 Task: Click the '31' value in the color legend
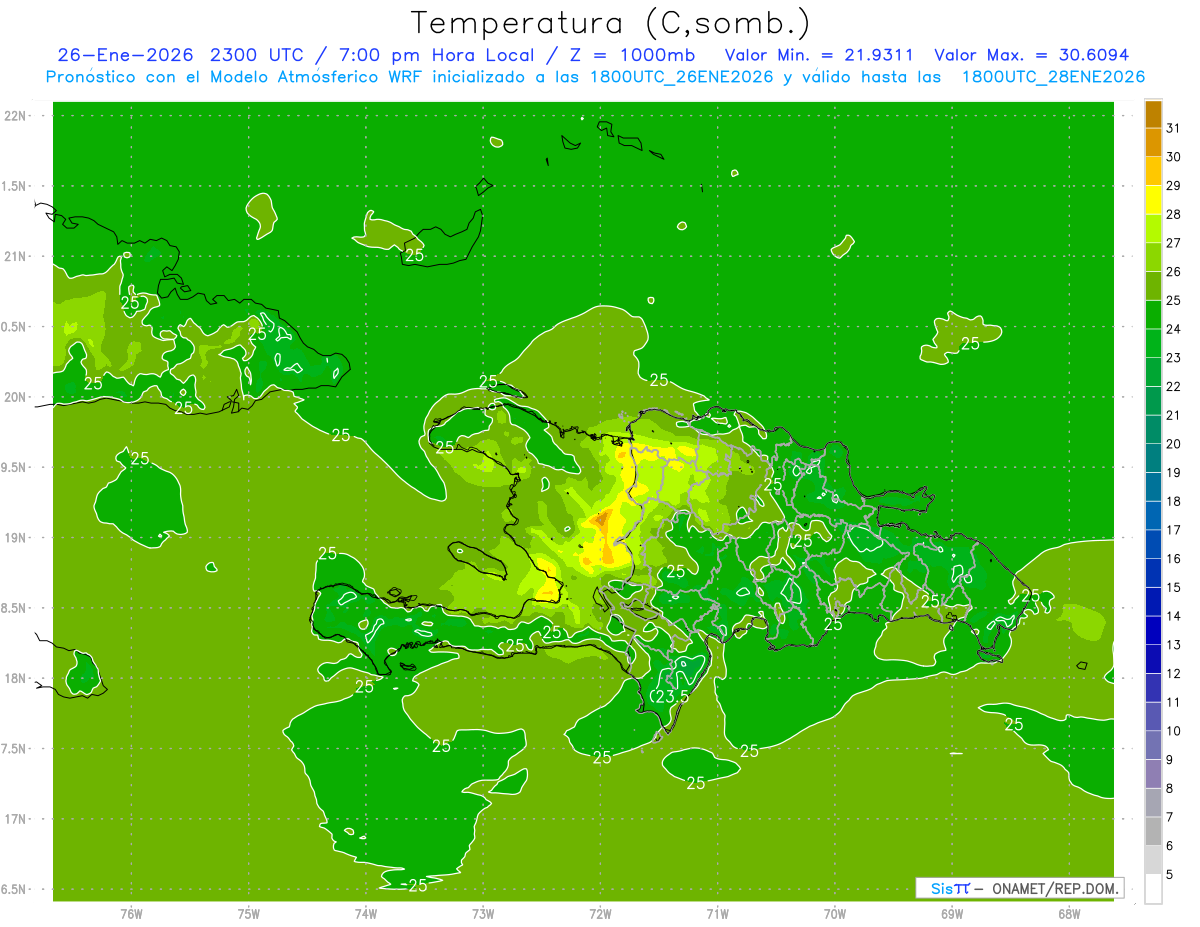click(1174, 128)
